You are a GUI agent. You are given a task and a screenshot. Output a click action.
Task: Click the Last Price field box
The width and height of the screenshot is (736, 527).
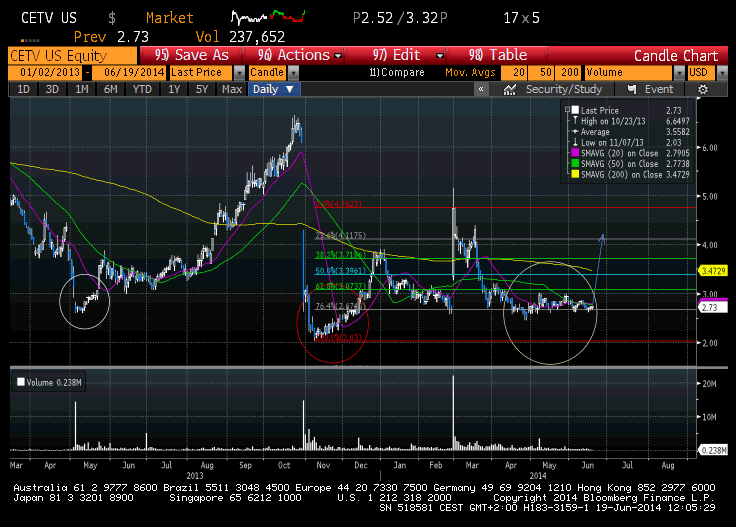(201, 73)
